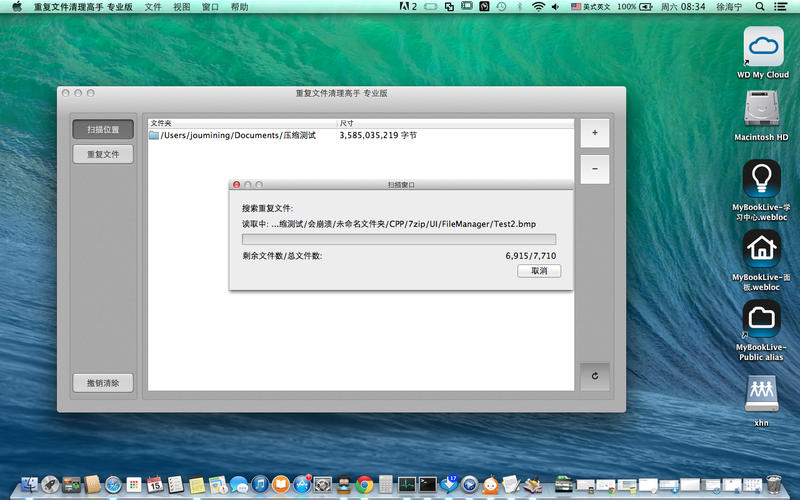800x500 pixels.
Task: Click the 取消 button in scan dialog
Action: point(539,271)
